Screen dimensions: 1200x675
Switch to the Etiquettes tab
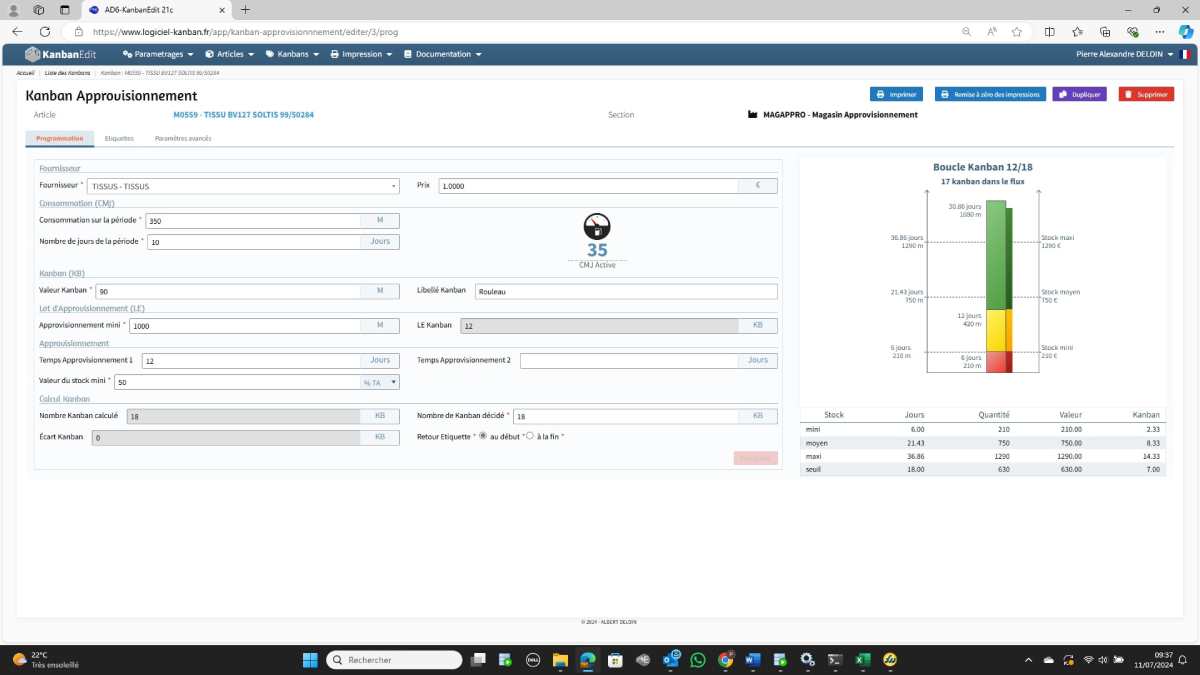coord(119,138)
